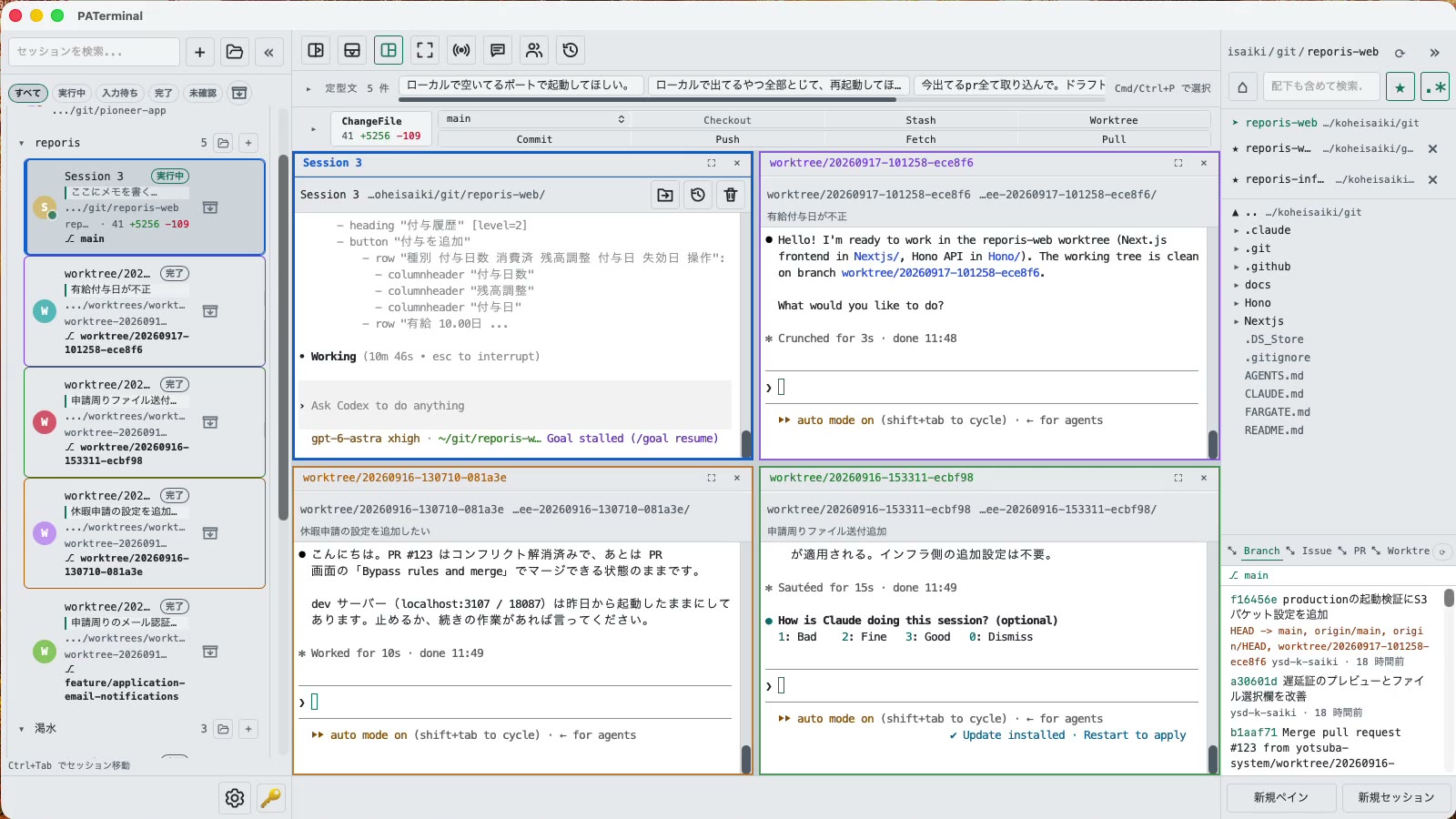1456x819 pixels.
Task: Click the key icon at bottom left
Action: [270, 798]
